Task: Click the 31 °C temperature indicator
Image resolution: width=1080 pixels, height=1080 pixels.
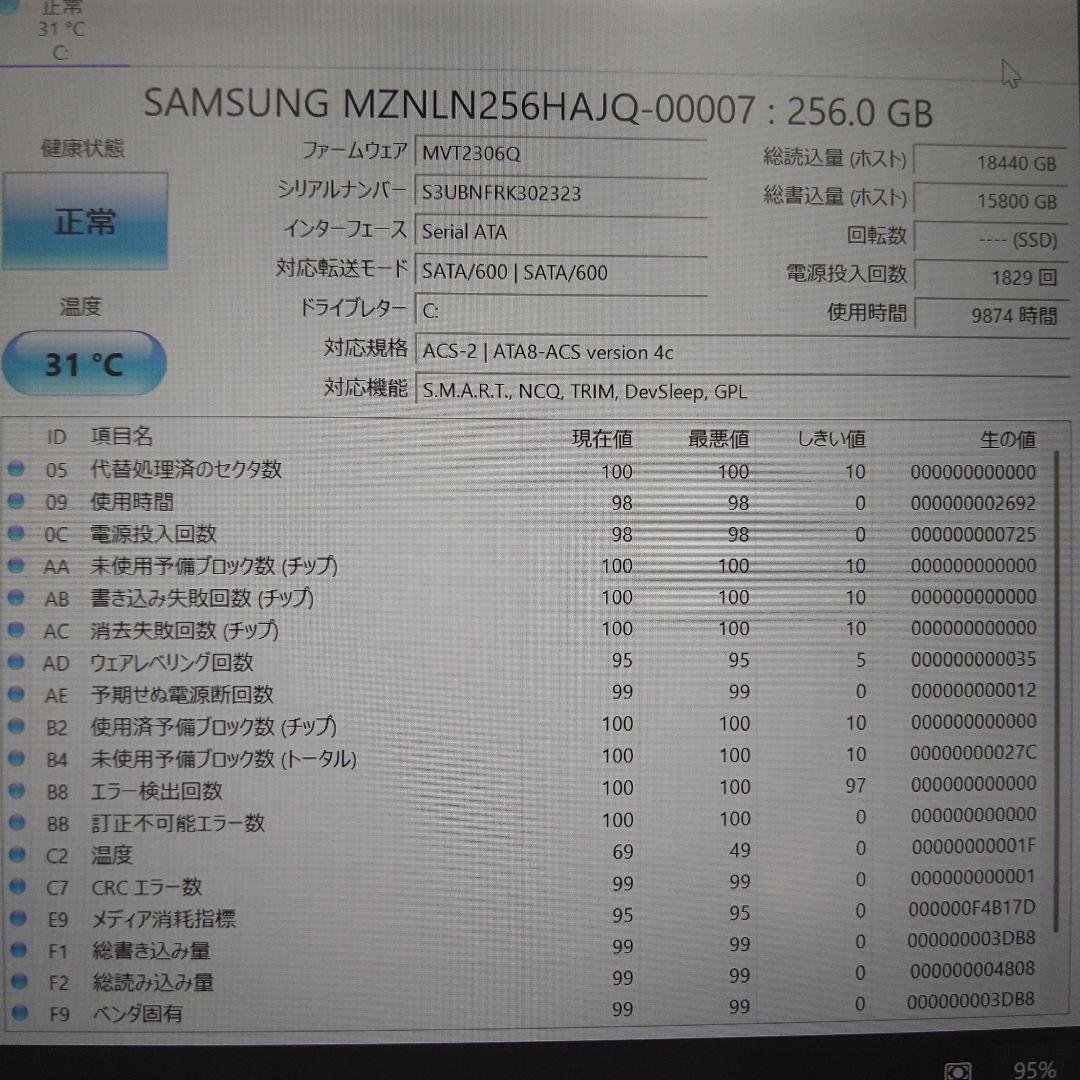Action: 84,364
